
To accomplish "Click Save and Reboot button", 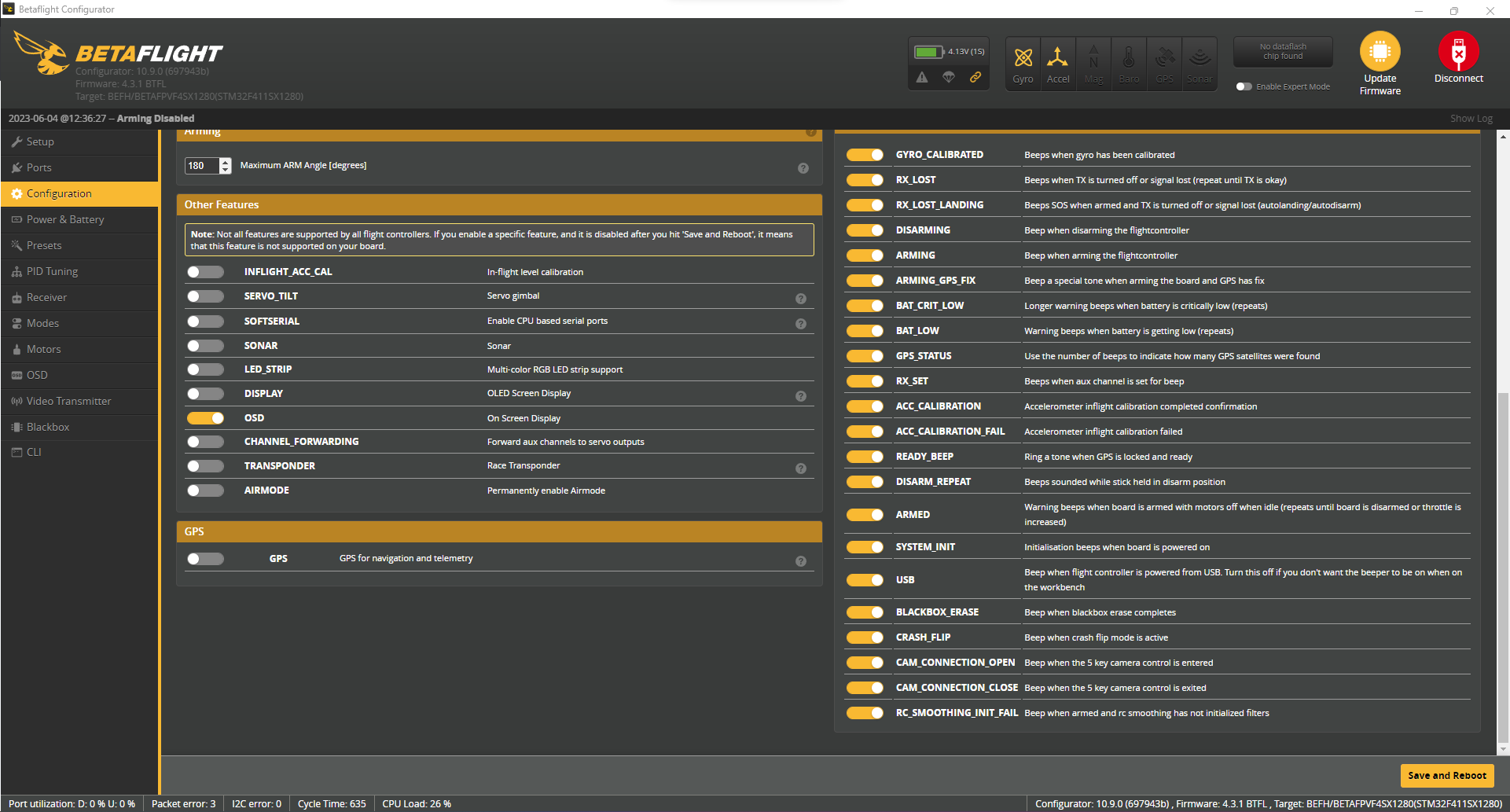I will pos(1446,775).
